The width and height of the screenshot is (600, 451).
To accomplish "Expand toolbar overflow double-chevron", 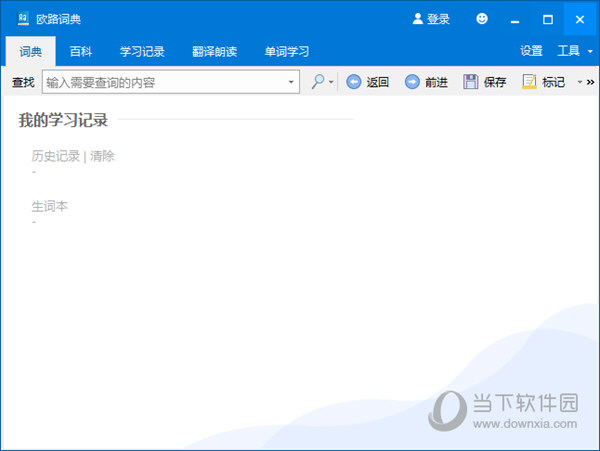I will coord(590,82).
